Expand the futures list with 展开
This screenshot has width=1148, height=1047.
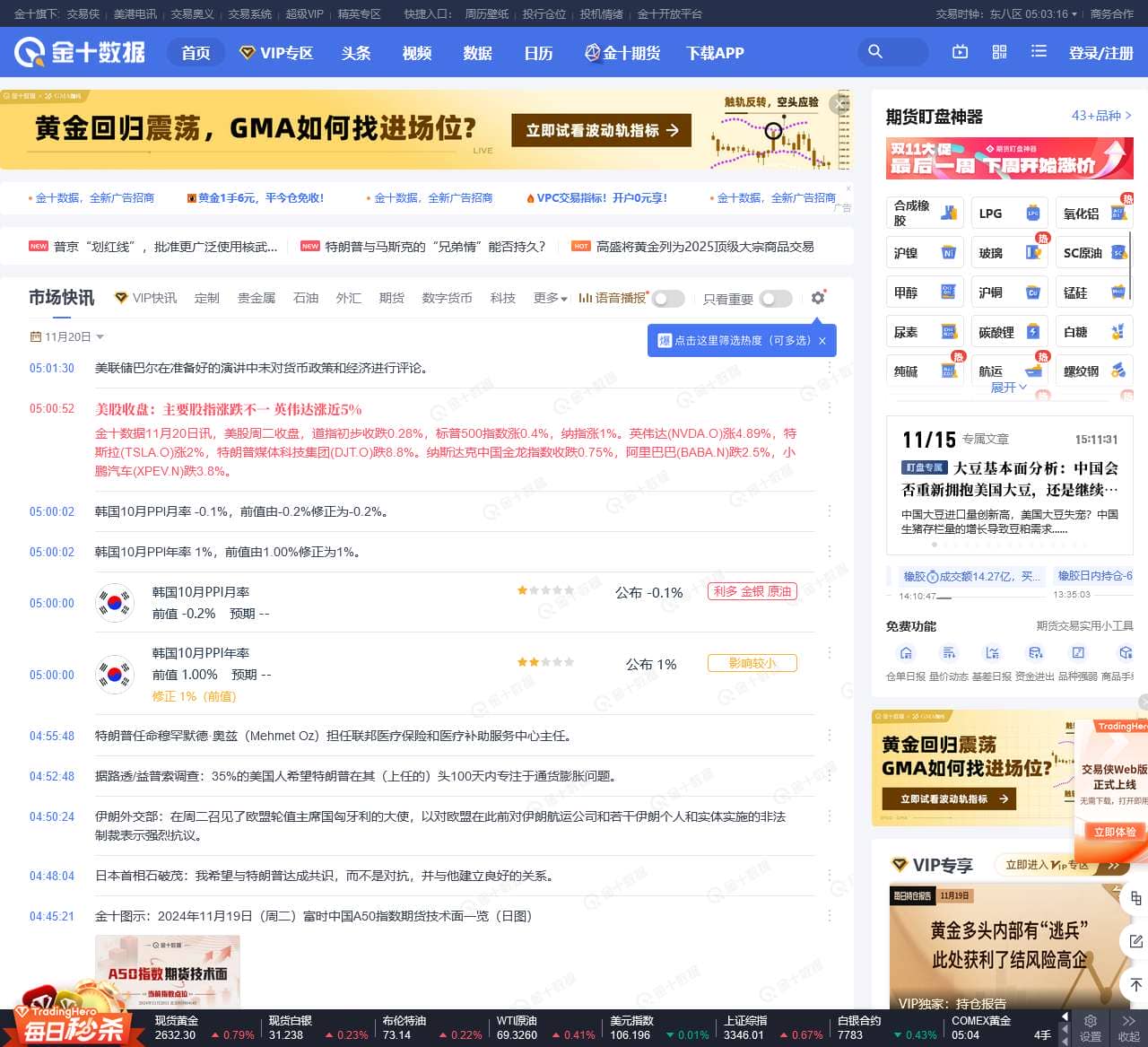click(x=1009, y=388)
